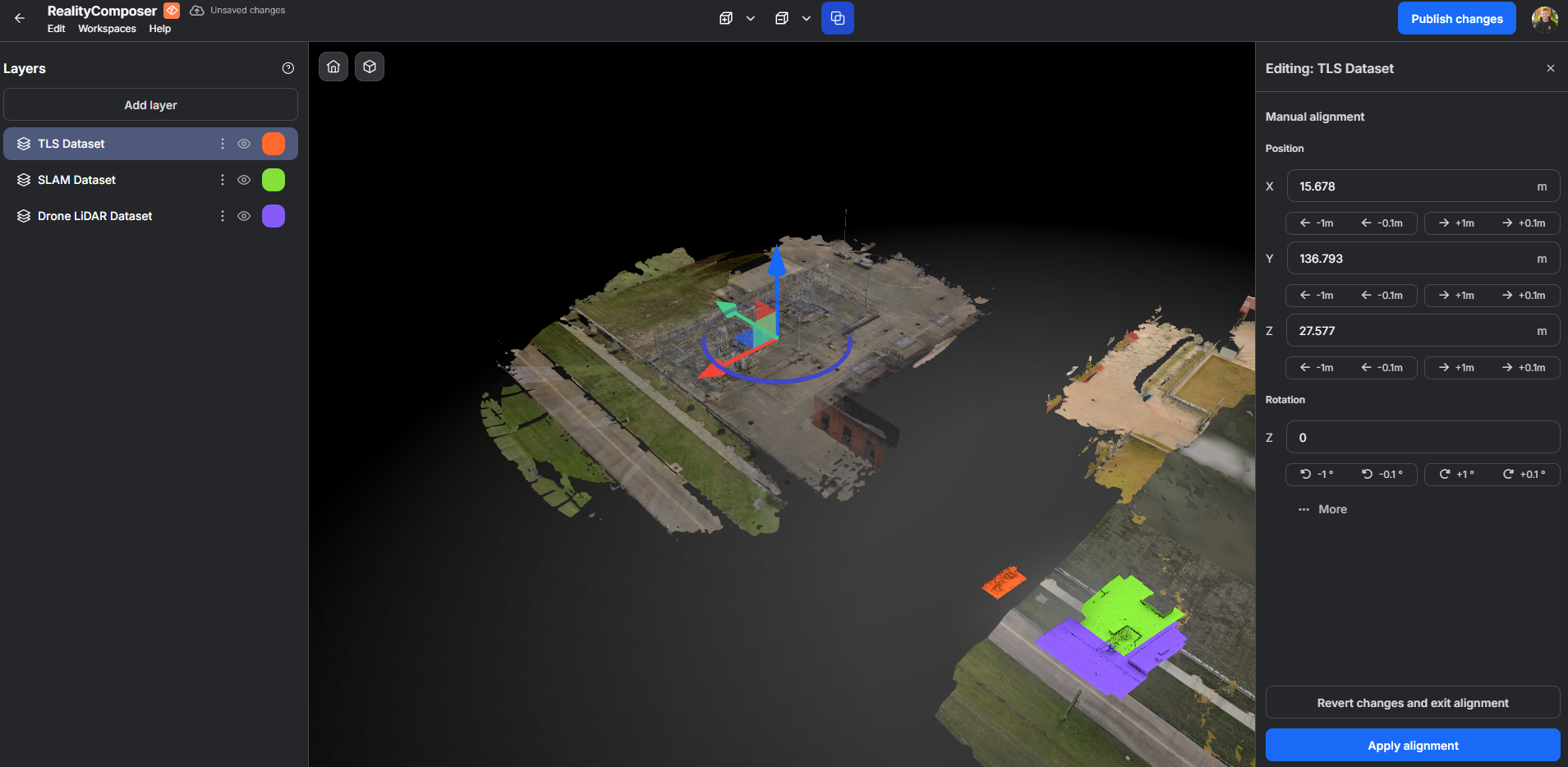Click the home view icon in viewport
Image resolution: width=1568 pixels, height=767 pixels.
333,67
